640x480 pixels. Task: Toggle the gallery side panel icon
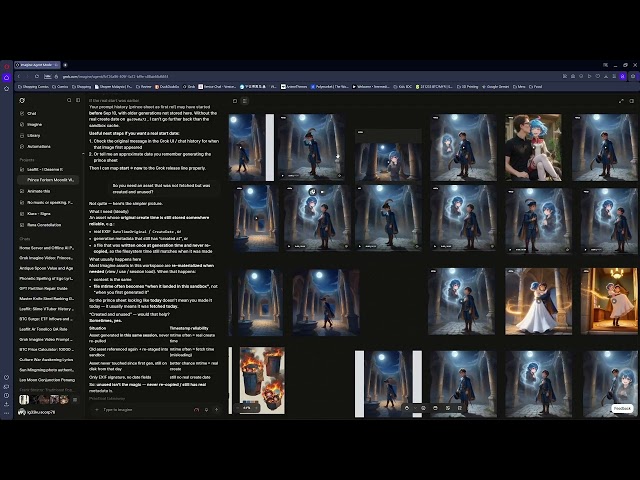click(631, 101)
